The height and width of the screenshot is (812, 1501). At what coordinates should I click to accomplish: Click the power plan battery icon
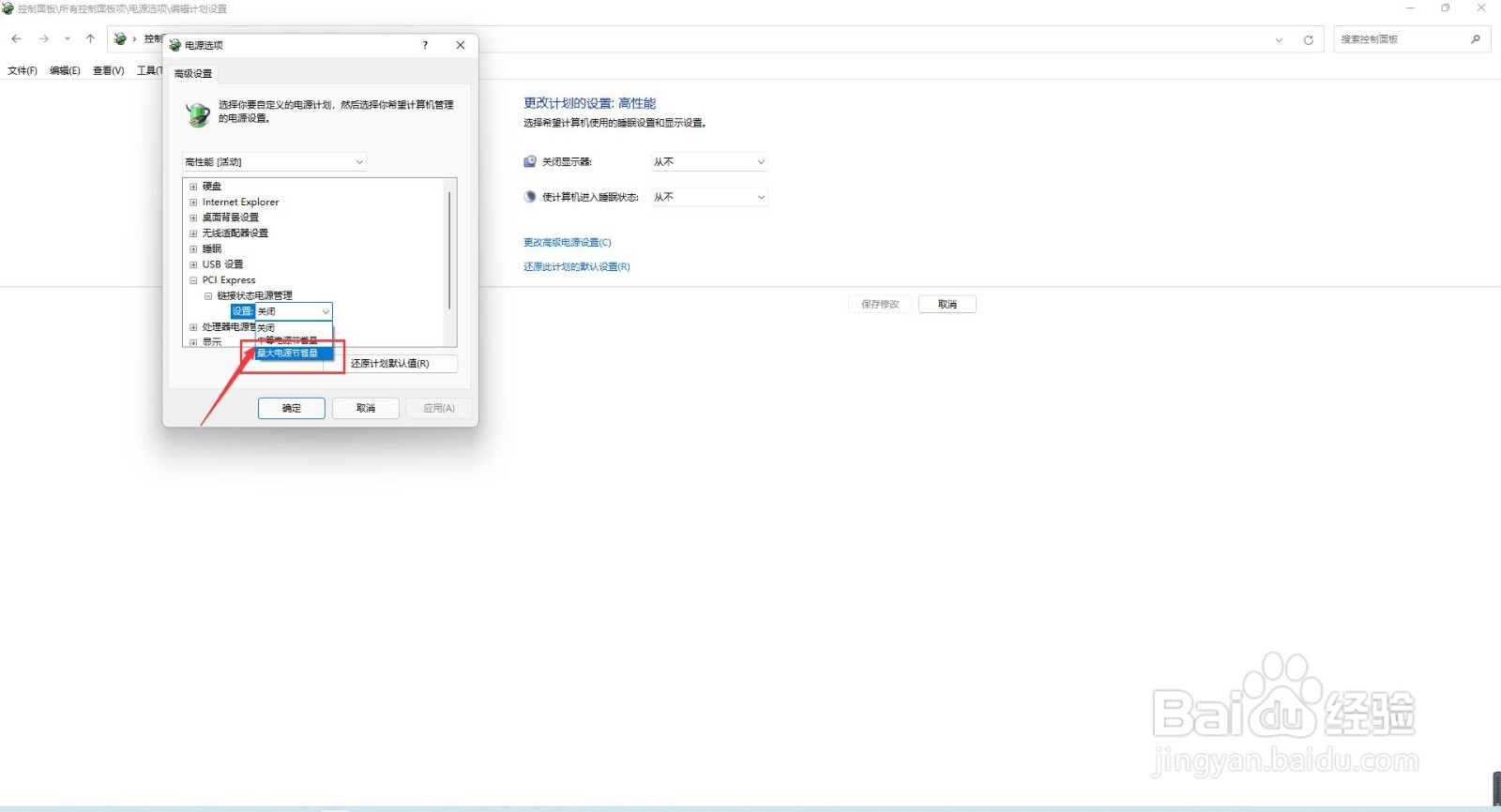pos(197,113)
